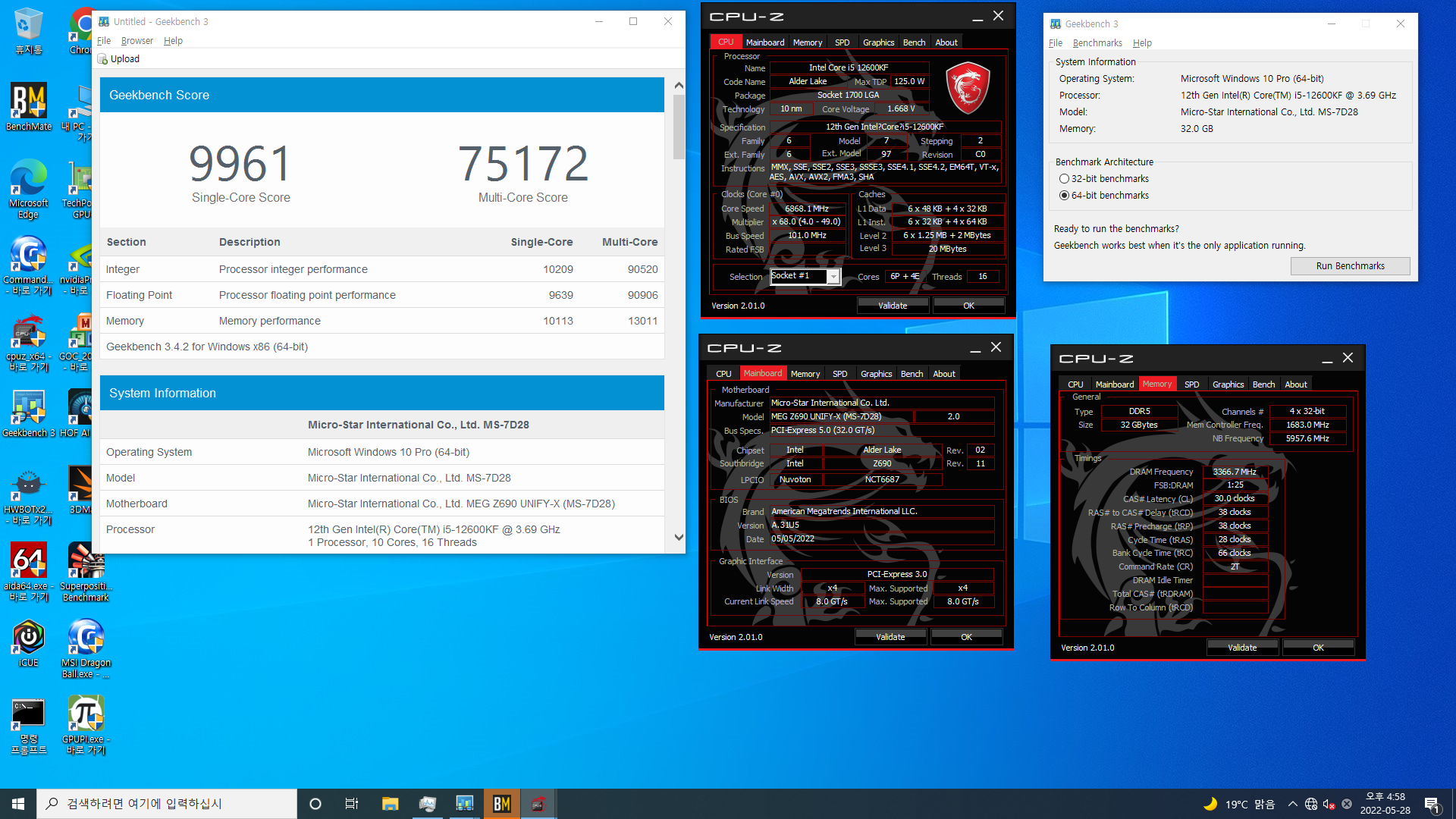Click the volume tray icon
Viewport: 1456px width, 819px height.
tap(1329, 804)
